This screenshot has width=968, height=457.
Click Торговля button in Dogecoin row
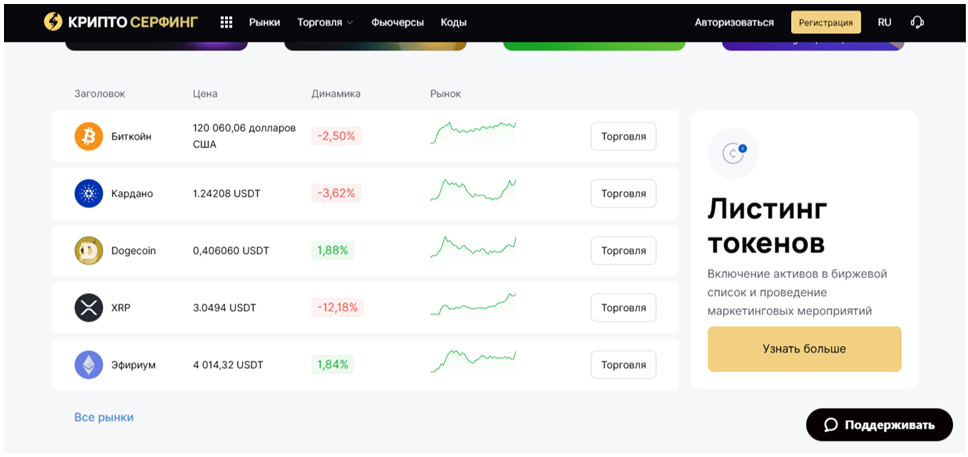624,251
